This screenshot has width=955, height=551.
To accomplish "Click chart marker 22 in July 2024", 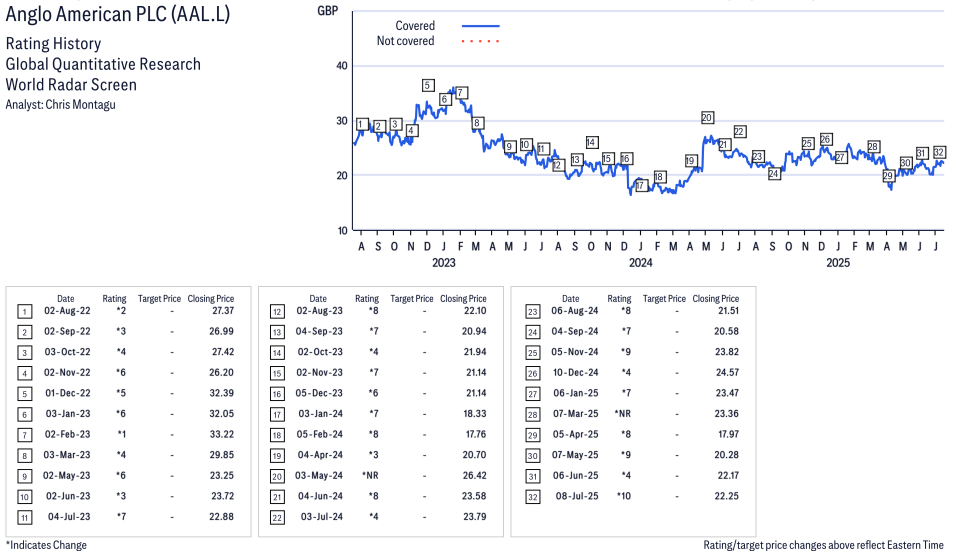I will [739, 132].
